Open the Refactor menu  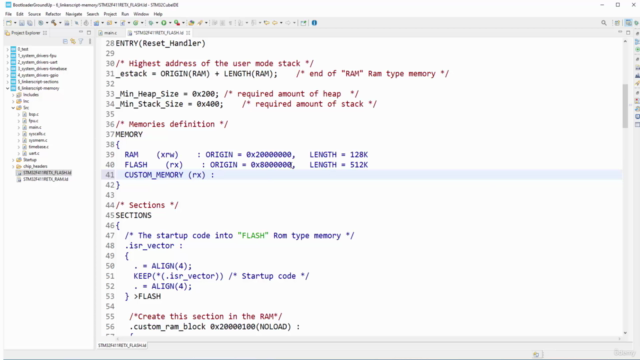pos(53,14)
